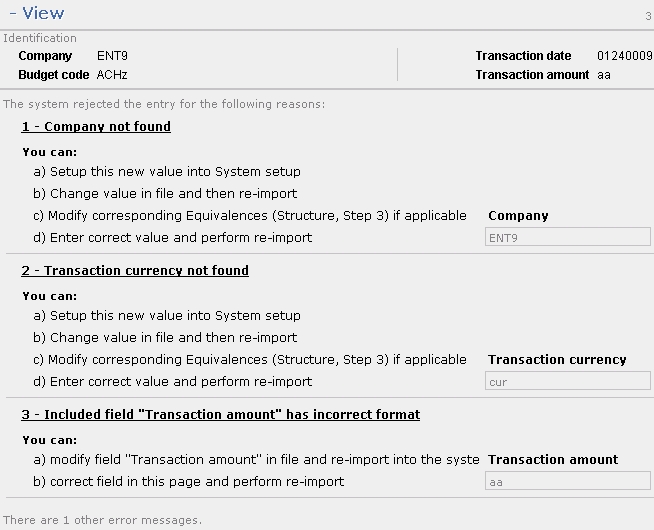Click the Transaction amount input field showing aa
654x530 pixels.
566,482
